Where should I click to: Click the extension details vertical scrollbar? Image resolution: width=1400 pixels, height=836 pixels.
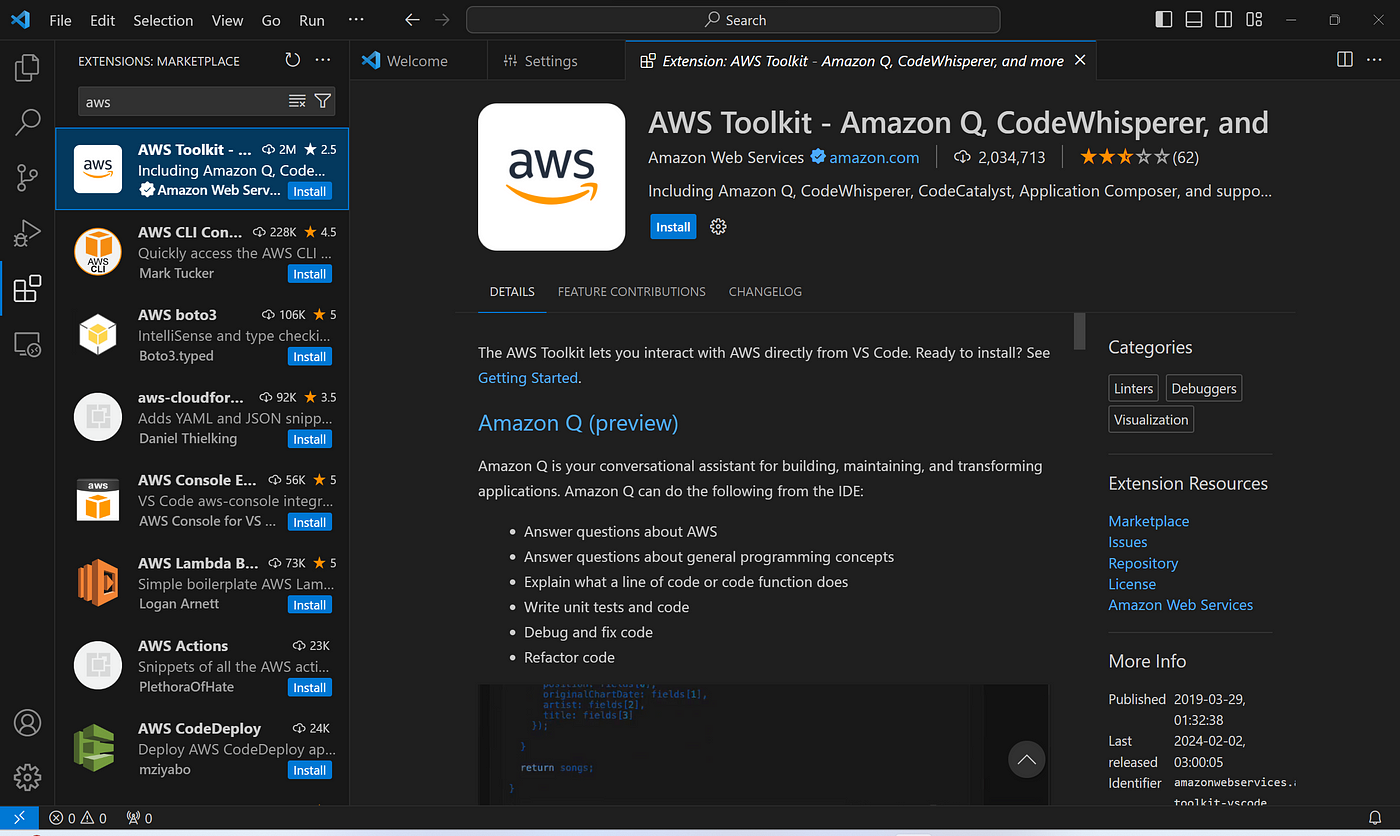[1079, 331]
